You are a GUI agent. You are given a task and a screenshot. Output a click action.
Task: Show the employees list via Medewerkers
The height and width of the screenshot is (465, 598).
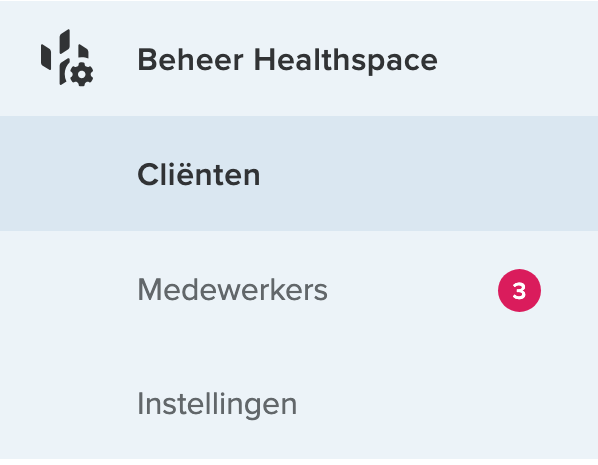(x=232, y=290)
